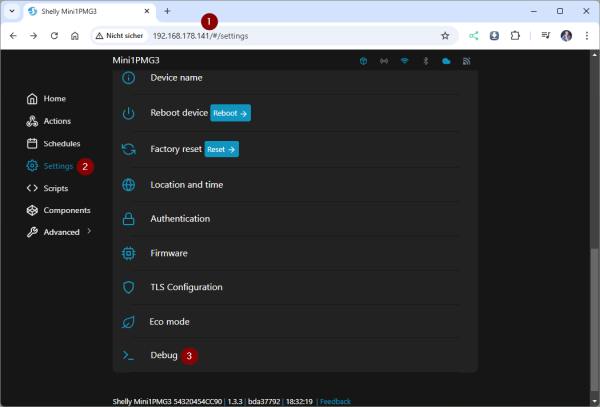Select the Shelly Mini1PMG3 browser tab
Image resolution: width=600 pixels, height=407 pixels.
click(88, 11)
